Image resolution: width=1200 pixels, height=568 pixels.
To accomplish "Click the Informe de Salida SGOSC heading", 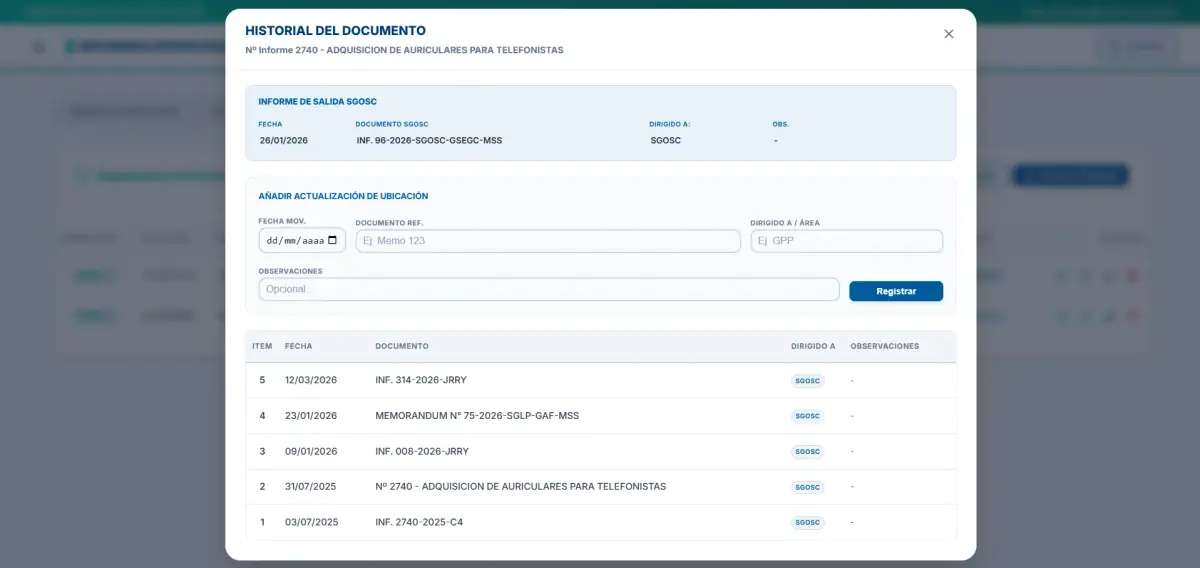I will [x=317, y=102].
